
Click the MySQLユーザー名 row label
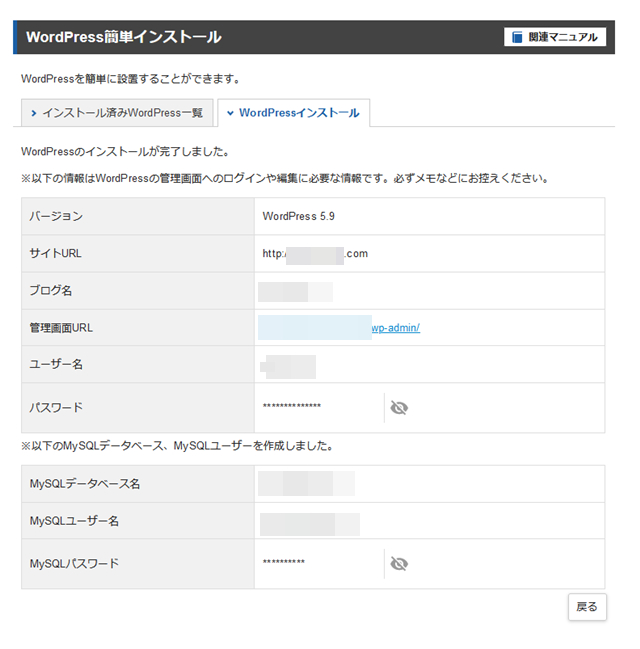tap(75, 521)
